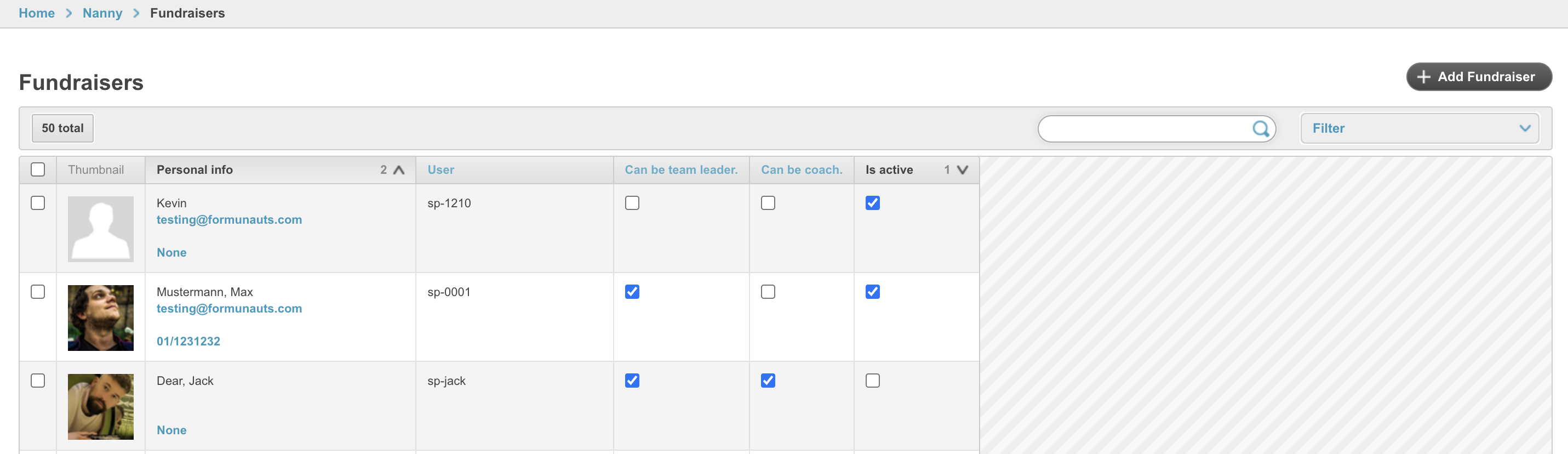The width and height of the screenshot is (1568, 454).
Task: Toggle Kevin's Is active checkbox
Action: (x=872, y=203)
